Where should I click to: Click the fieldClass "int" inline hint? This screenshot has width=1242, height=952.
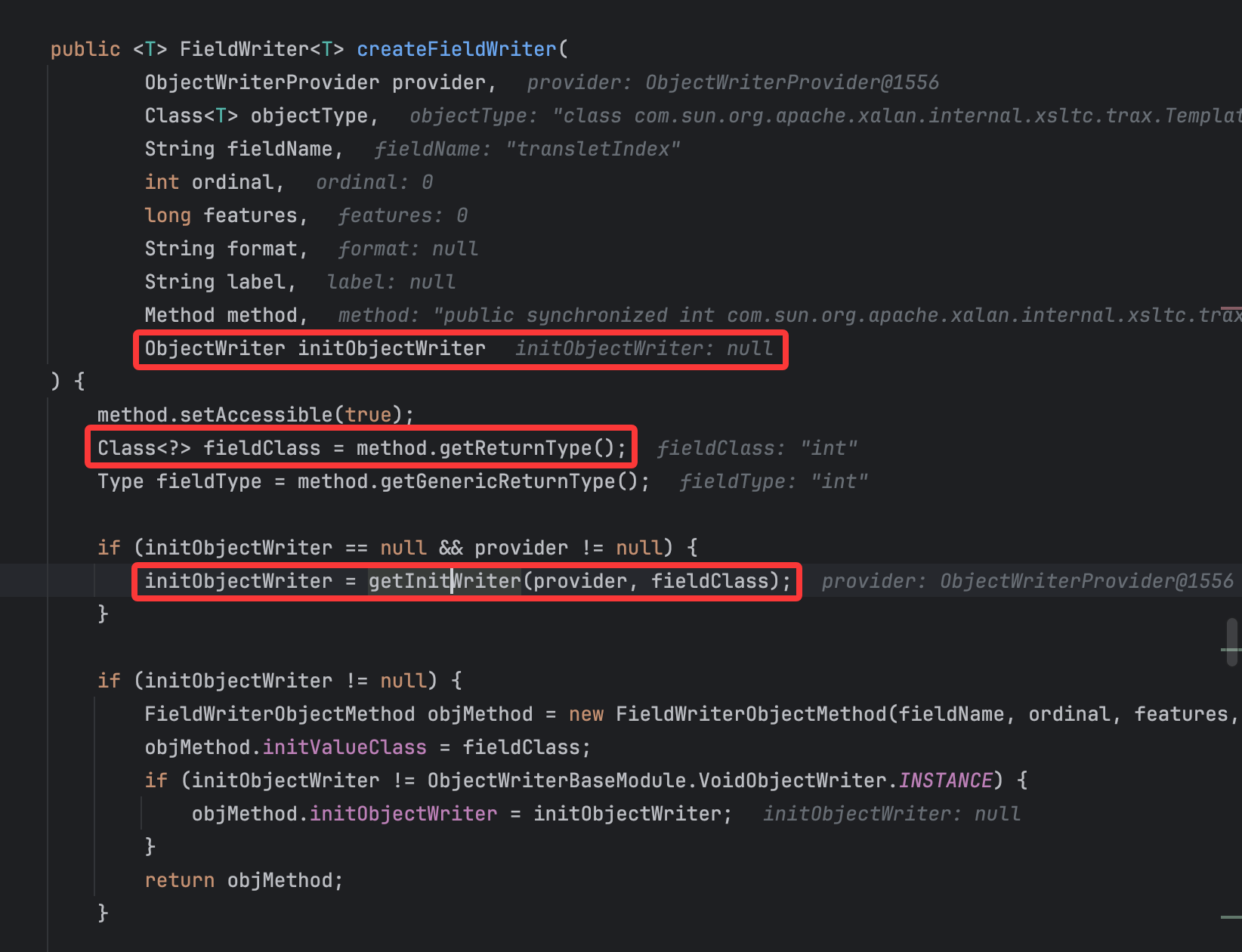757,448
